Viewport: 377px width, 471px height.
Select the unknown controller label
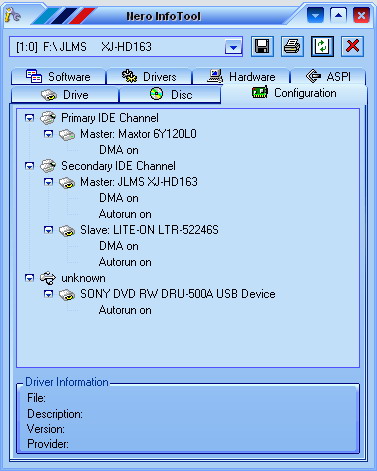83,278
